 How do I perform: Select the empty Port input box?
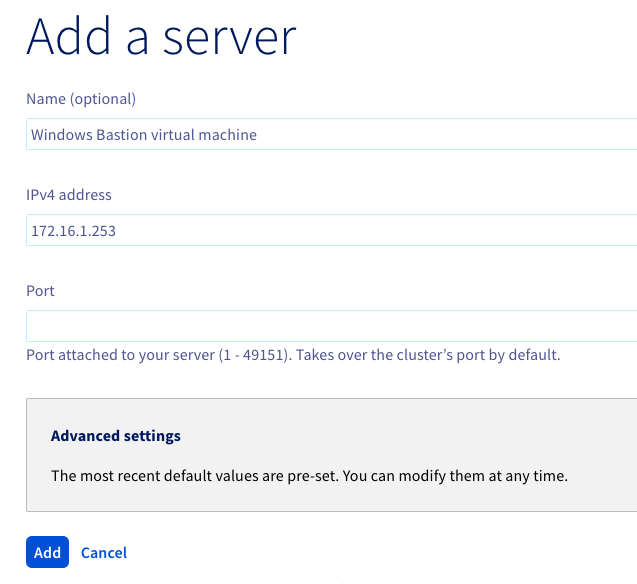(x=332, y=326)
